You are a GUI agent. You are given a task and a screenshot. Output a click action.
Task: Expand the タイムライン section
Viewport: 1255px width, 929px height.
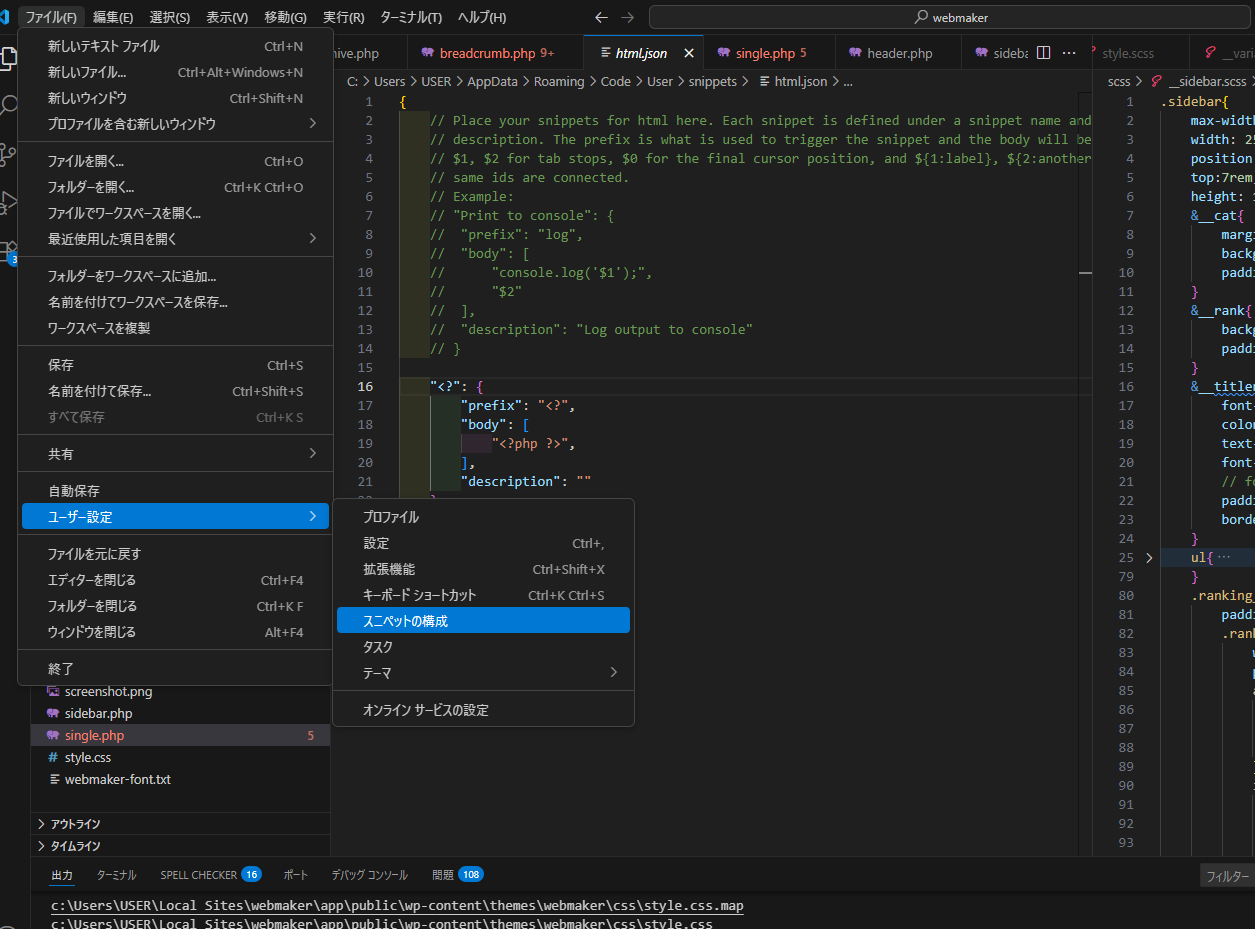[x=75, y=846]
